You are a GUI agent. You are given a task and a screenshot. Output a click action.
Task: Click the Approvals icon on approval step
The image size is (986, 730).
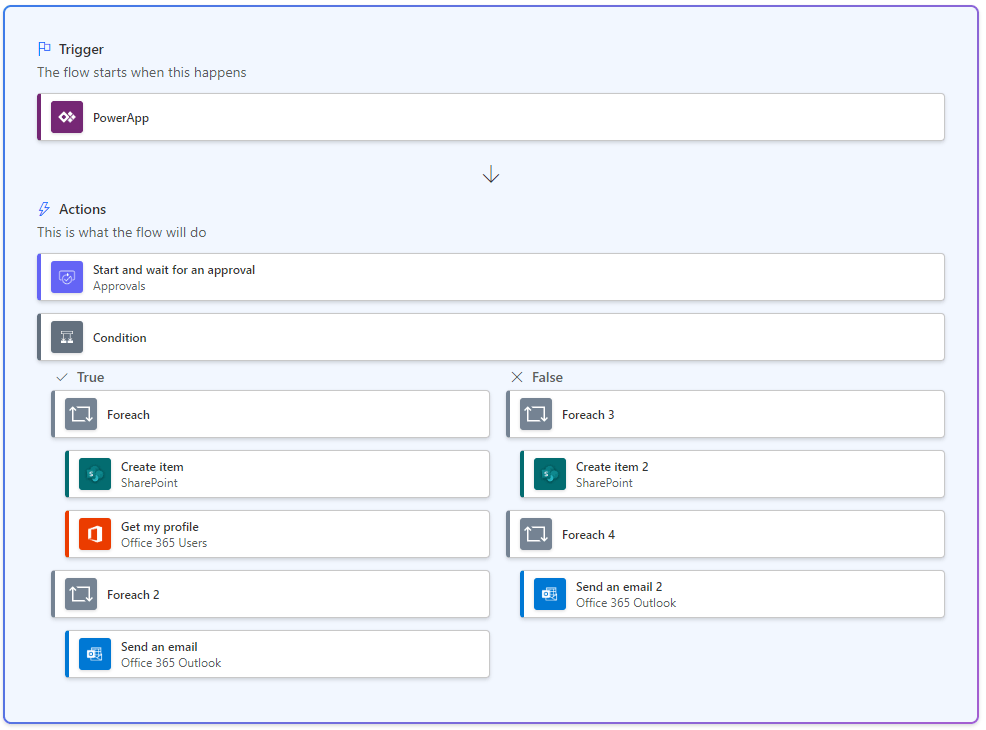pyautogui.click(x=67, y=277)
